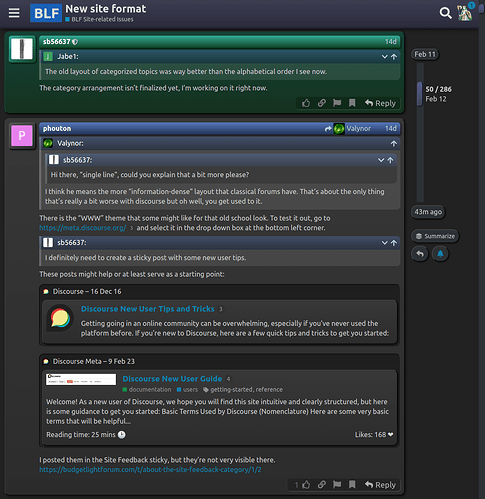Open the hamburger sidebar menu
The width and height of the screenshot is (485, 499).
14,13
